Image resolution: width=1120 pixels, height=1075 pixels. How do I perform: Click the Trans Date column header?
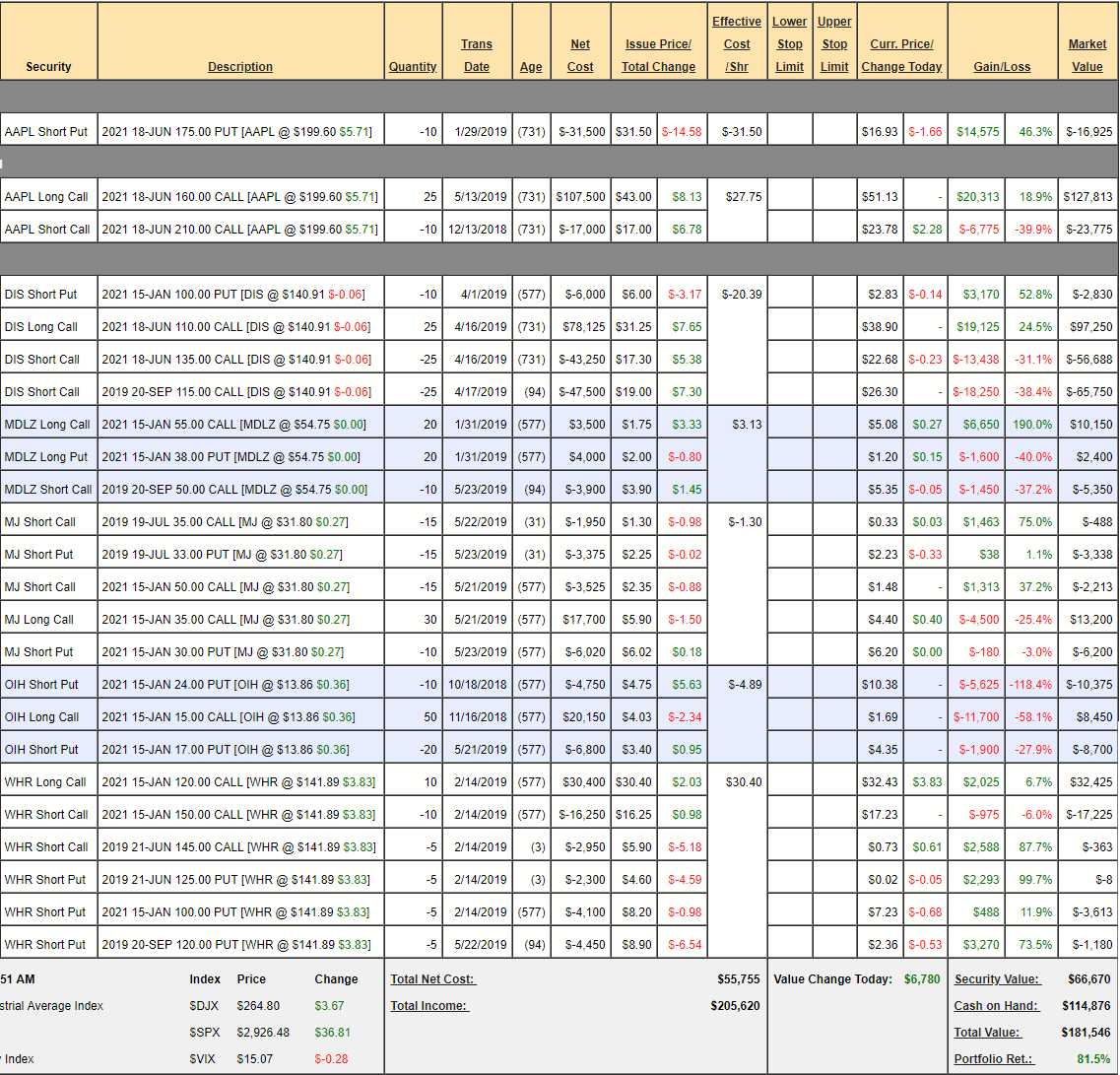coord(477,55)
